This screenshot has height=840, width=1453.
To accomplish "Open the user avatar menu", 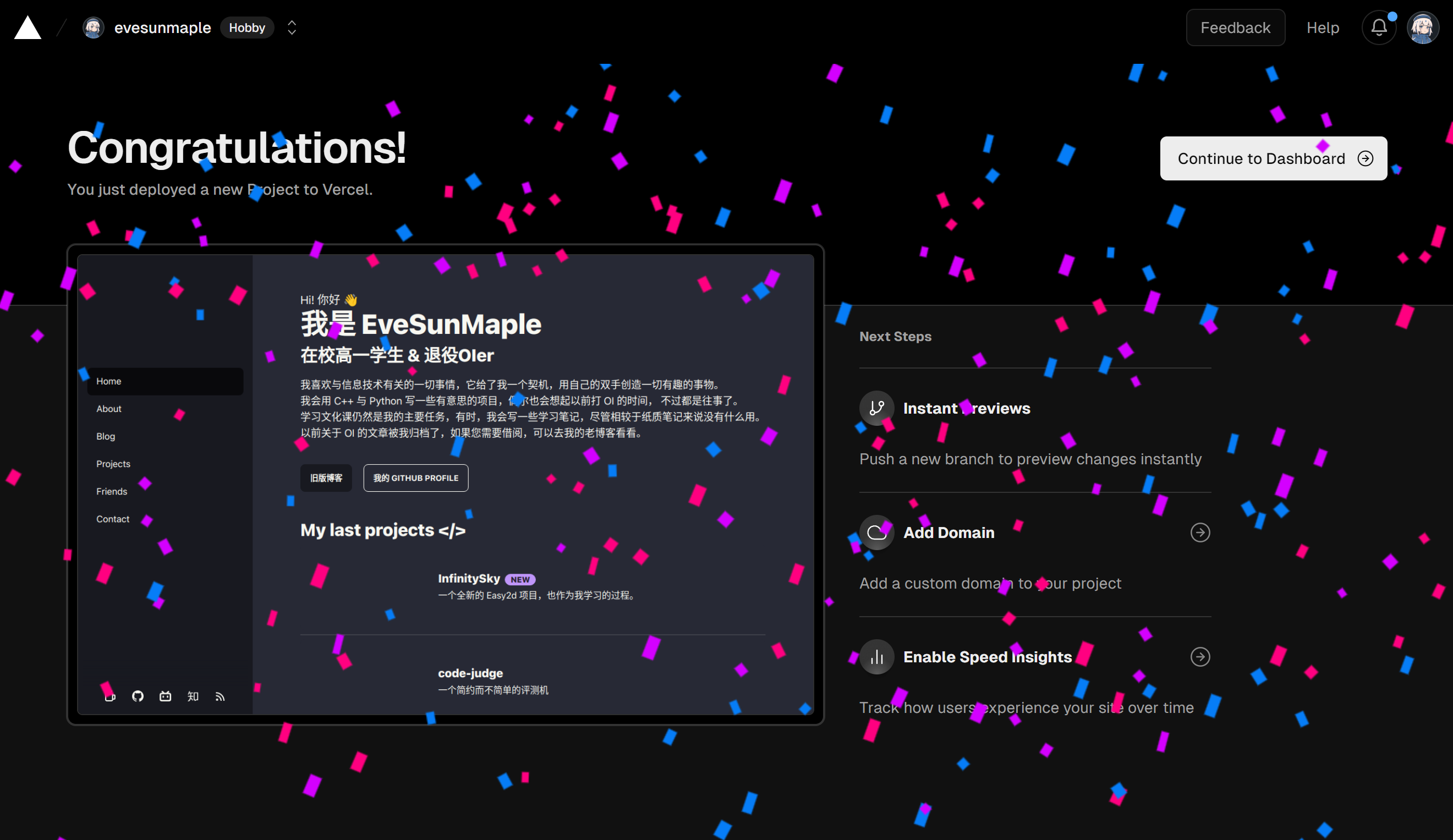I will 1422,28.
